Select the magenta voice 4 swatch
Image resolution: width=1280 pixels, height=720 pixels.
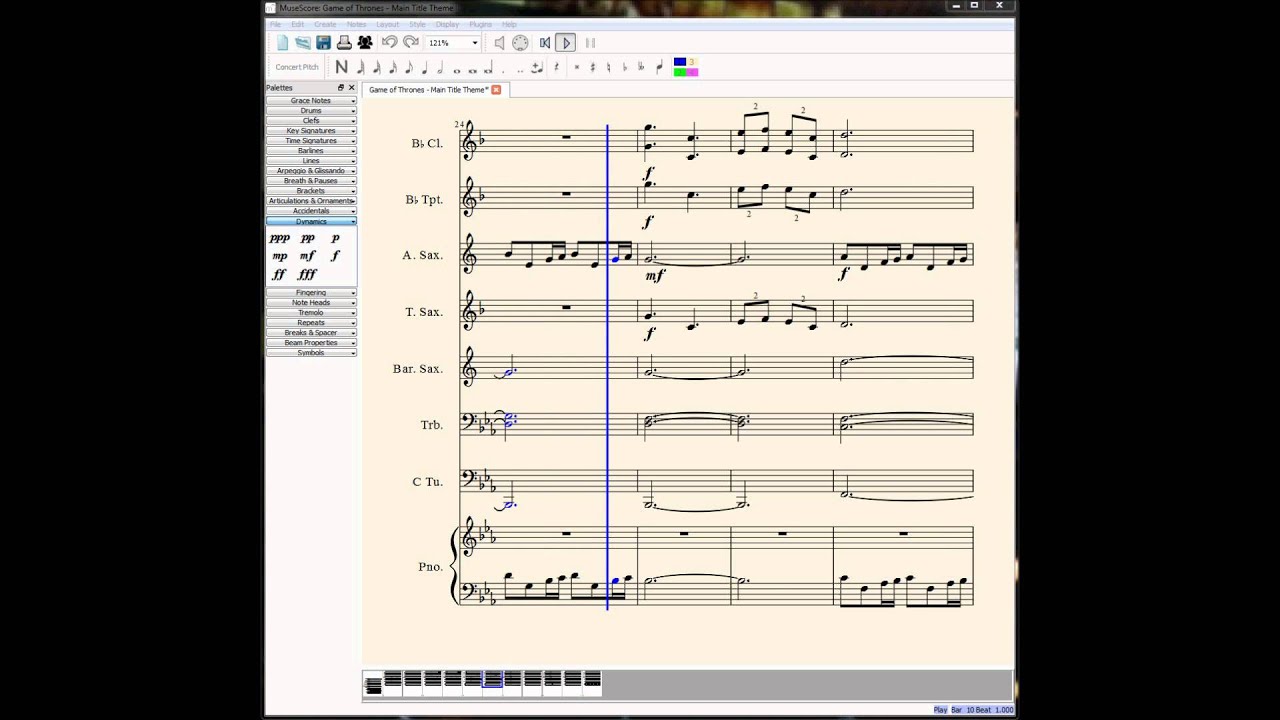click(x=692, y=72)
